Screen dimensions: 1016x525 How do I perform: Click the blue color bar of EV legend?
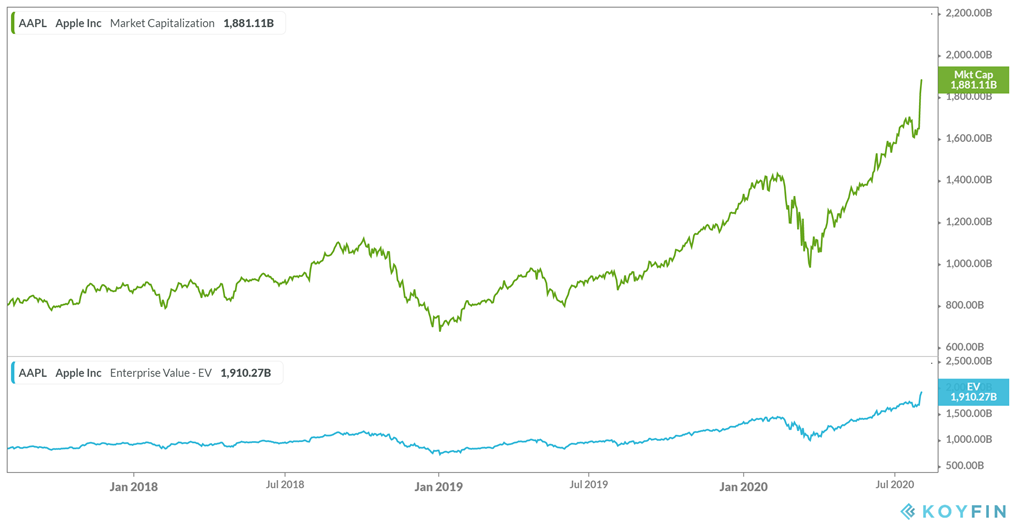point(13,373)
